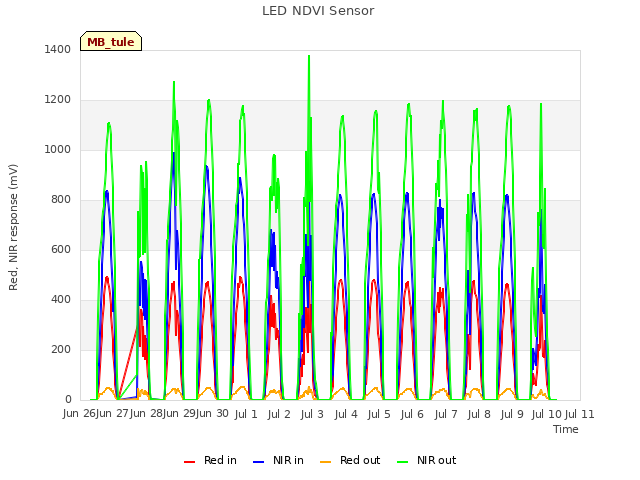Screen dimensions: 640x480
Task: Click the Jun 30 x-axis label
Action: [x=212, y=414]
